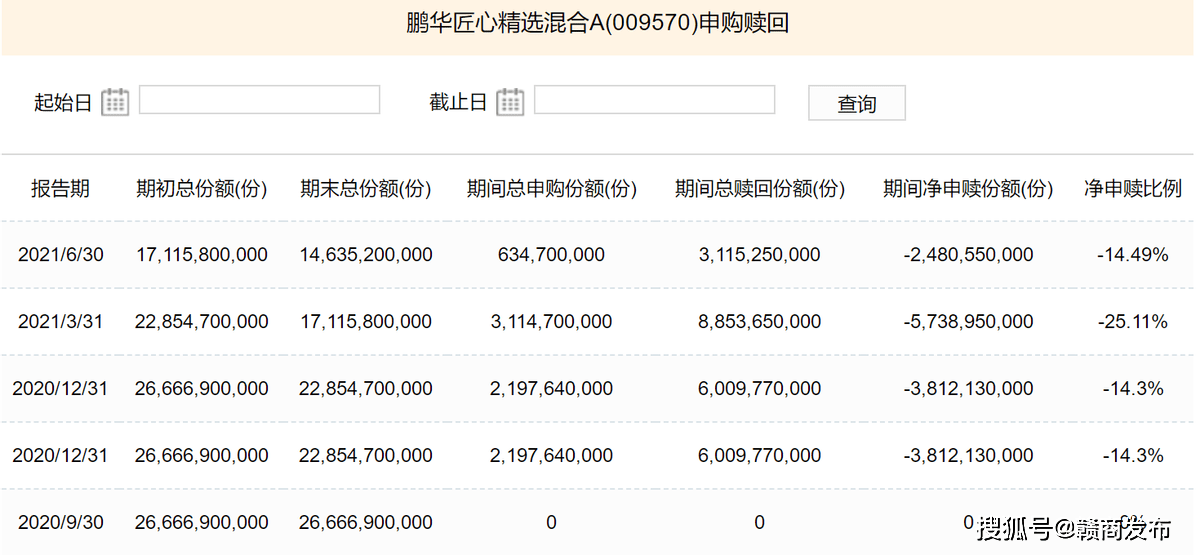
Task: Select 期末总份额 26,666,900,000 in the 2020/9/30 row
Action: pos(366,523)
